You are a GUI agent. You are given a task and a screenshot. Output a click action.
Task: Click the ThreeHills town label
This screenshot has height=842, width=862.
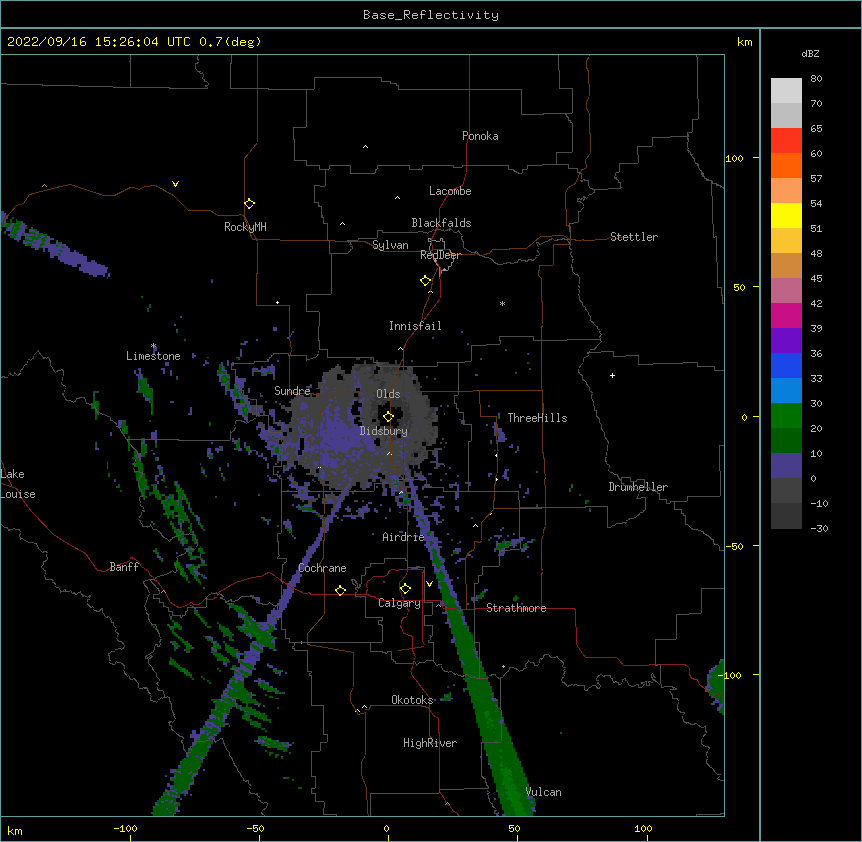537,418
